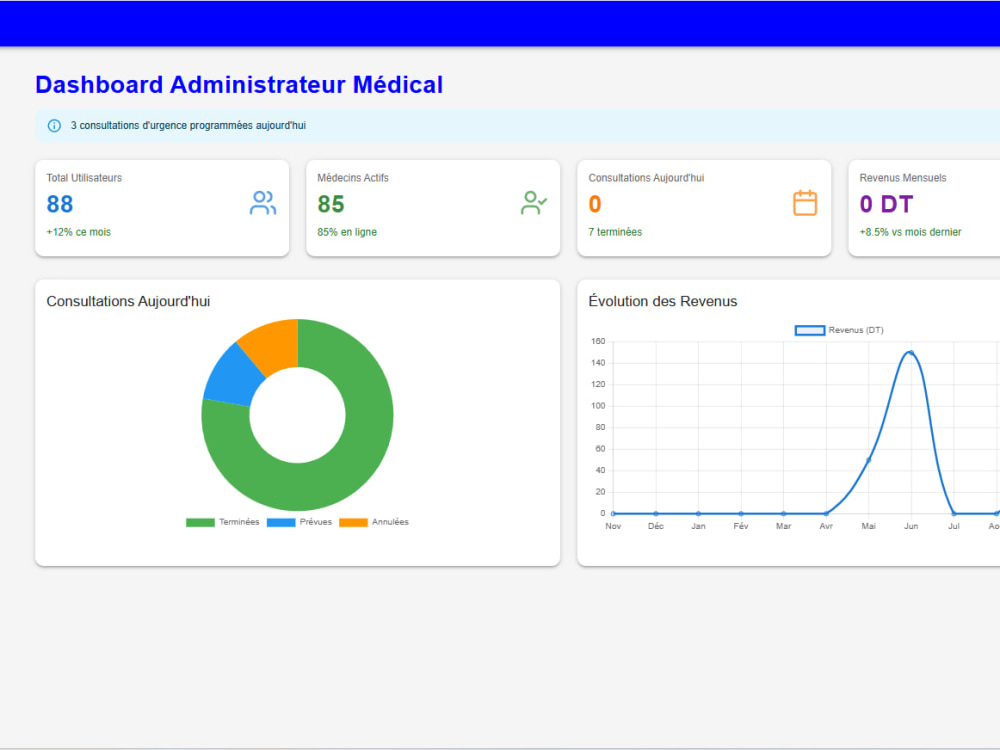Click the 'Déc' x-axis label
The image size is (1000, 750).
pos(656,526)
